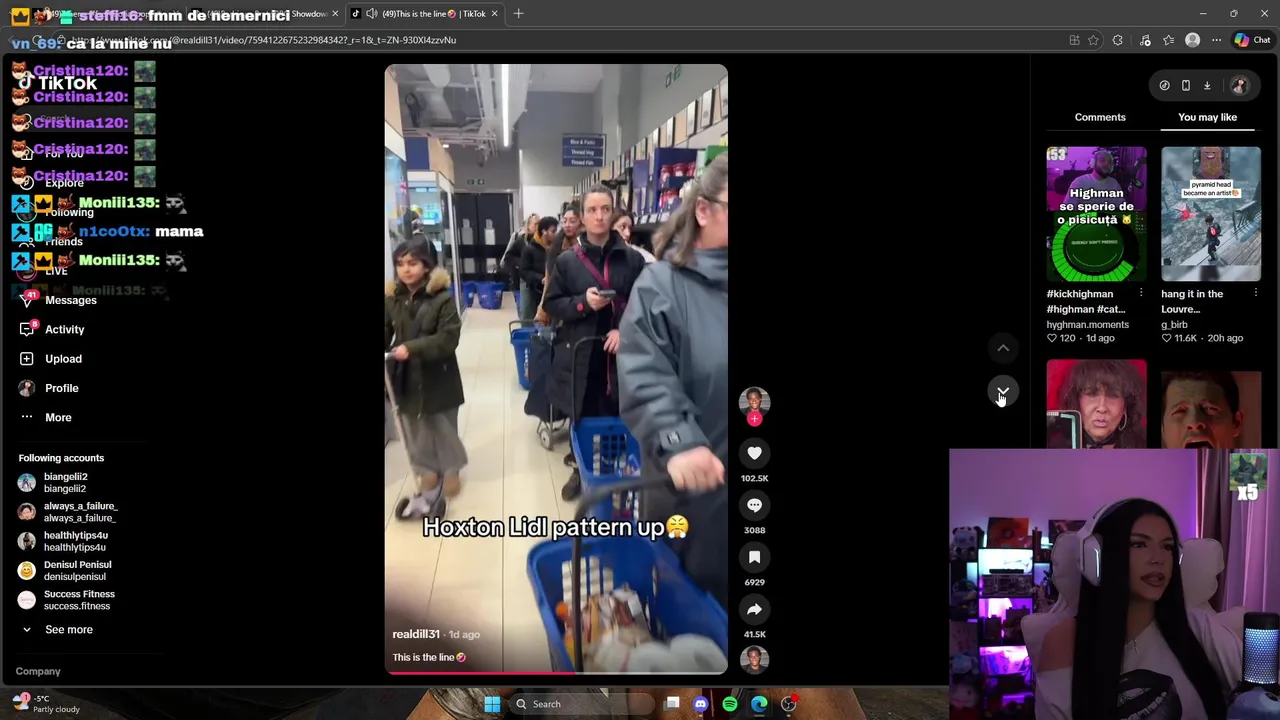Open the Highman cat video thumbnail
This screenshot has width=1280, height=720.
pyautogui.click(x=1096, y=214)
